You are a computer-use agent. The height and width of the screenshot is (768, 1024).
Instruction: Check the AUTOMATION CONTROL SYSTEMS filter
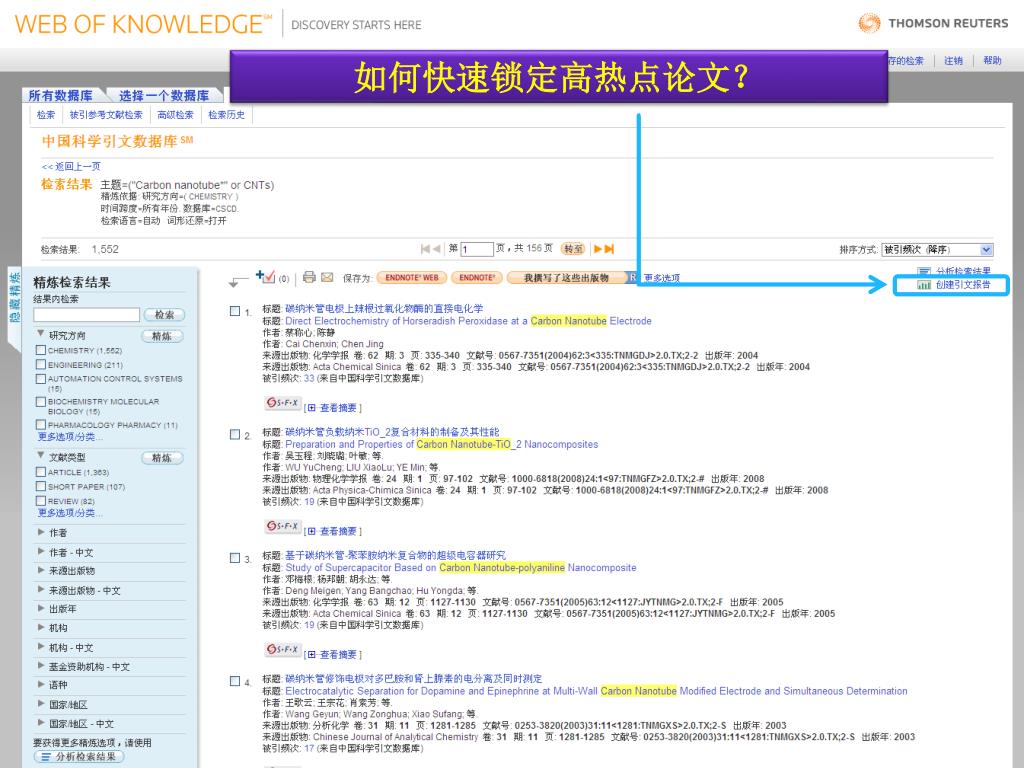(41, 379)
